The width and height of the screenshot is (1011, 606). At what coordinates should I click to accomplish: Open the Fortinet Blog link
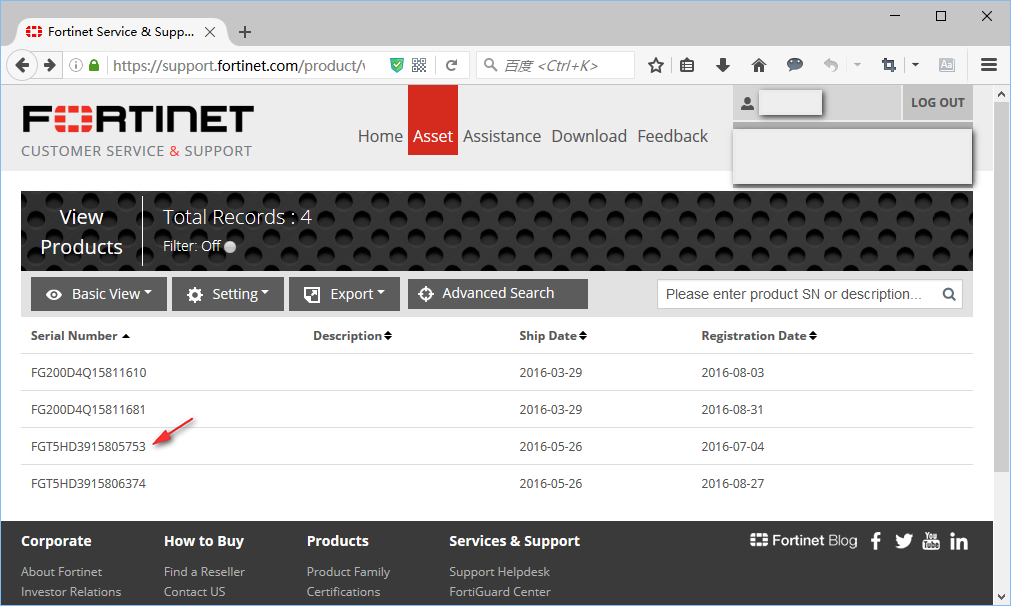click(803, 540)
